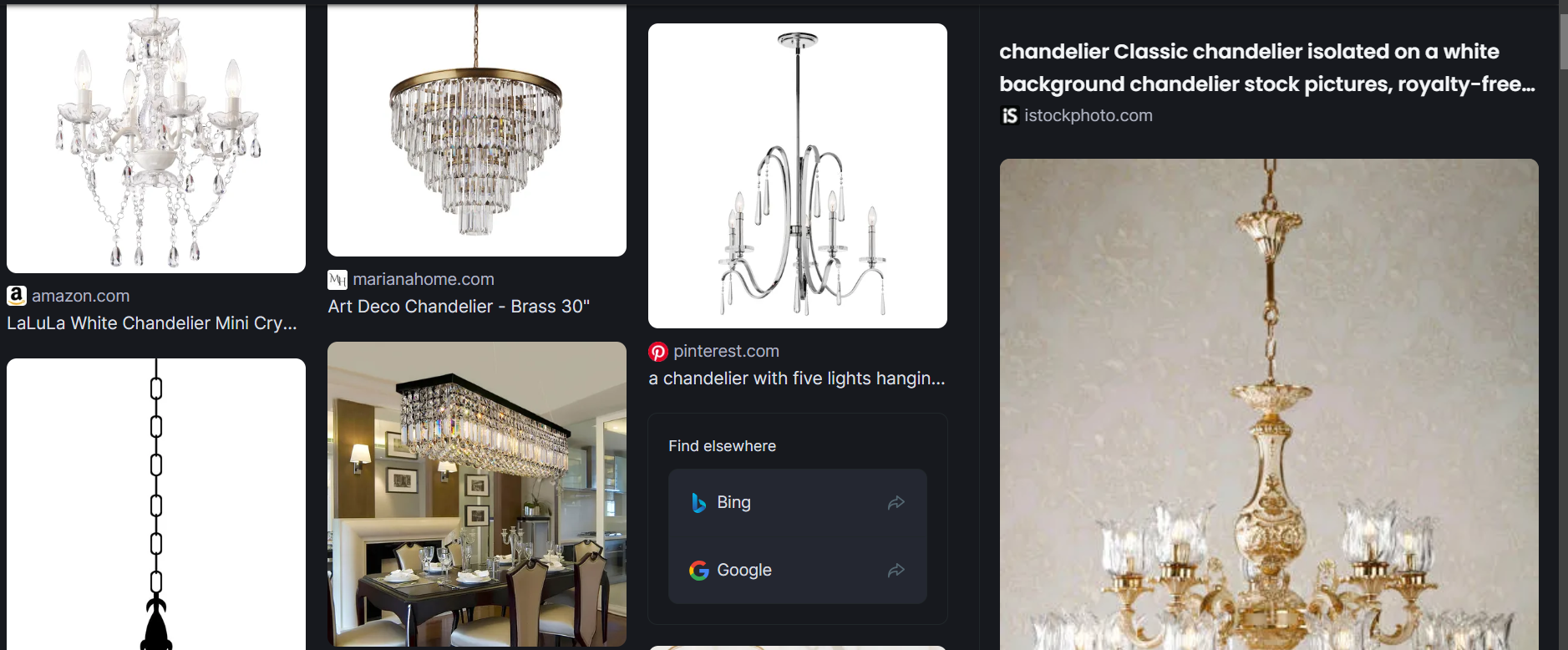This screenshot has width=1568, height=650.
Task: Select the chrome five-light chandelier thumbnail
Action: point(798,175)
